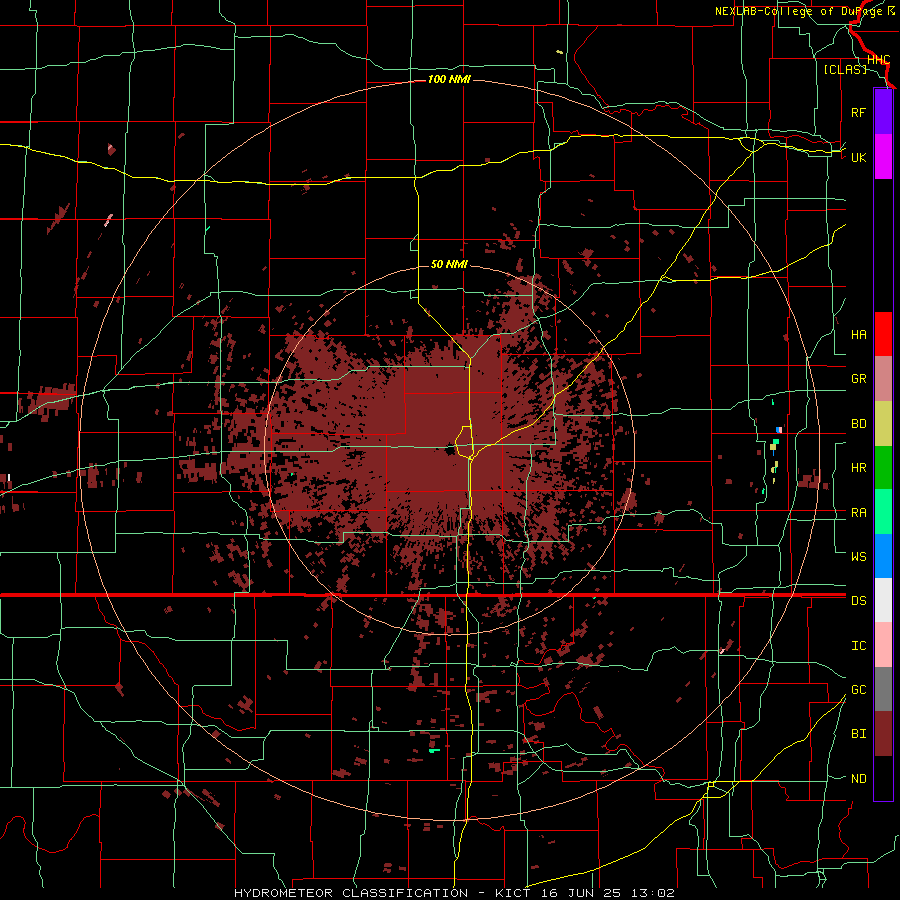This screenshot has width=900, height=900.
Task: Click the bright green RA legend swatch
Action: (883, 512)
